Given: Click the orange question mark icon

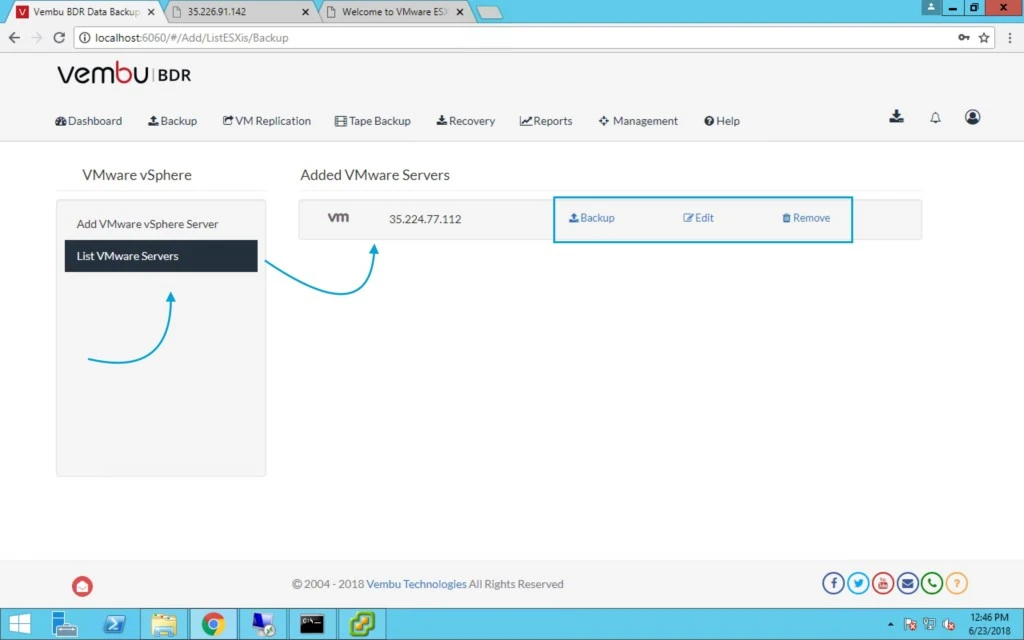Looking at the screenshot, I should (x=956, y=583).
